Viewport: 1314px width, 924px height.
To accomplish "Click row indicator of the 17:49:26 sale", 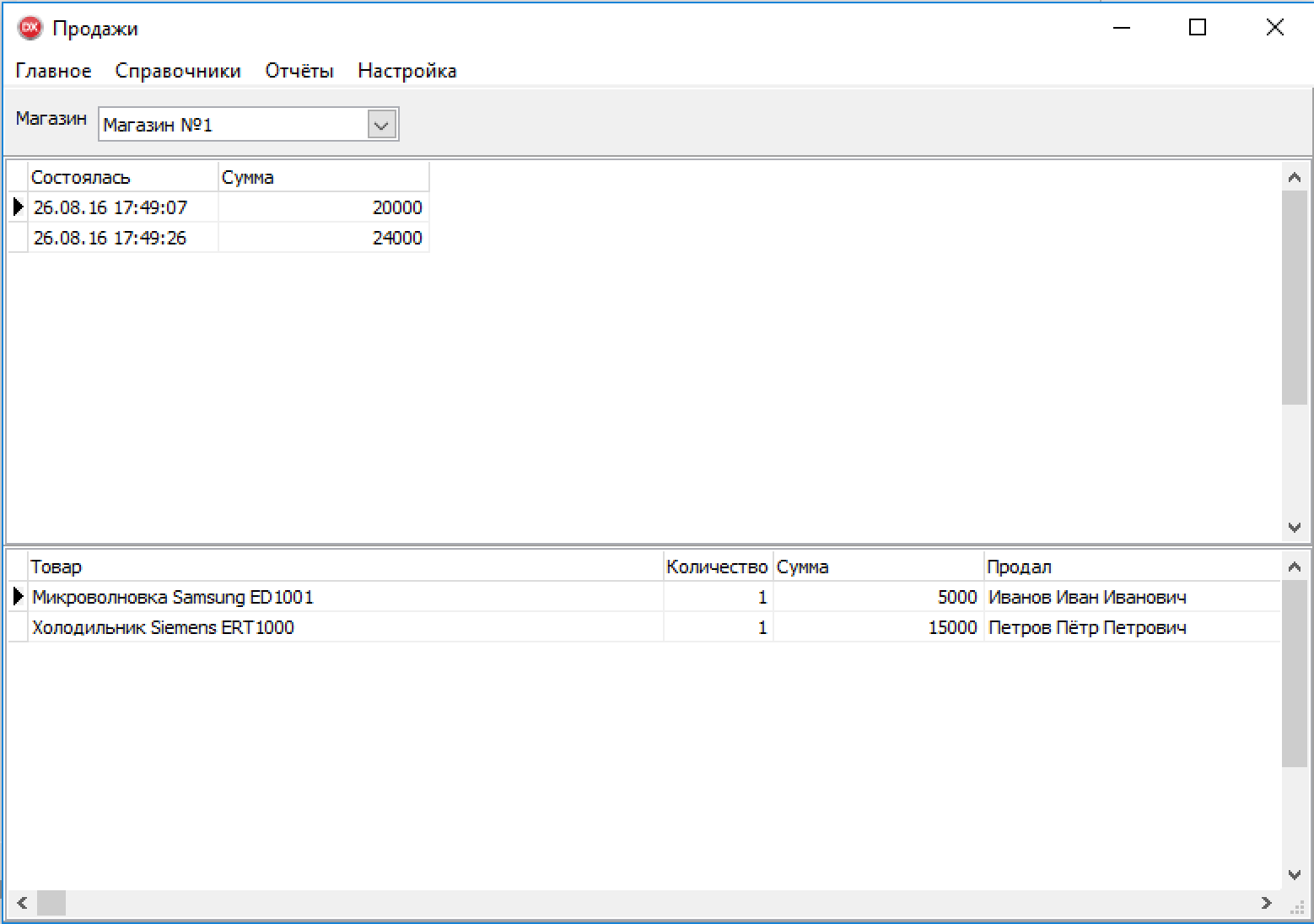I will pyautogui.click(x=18, y=238).
